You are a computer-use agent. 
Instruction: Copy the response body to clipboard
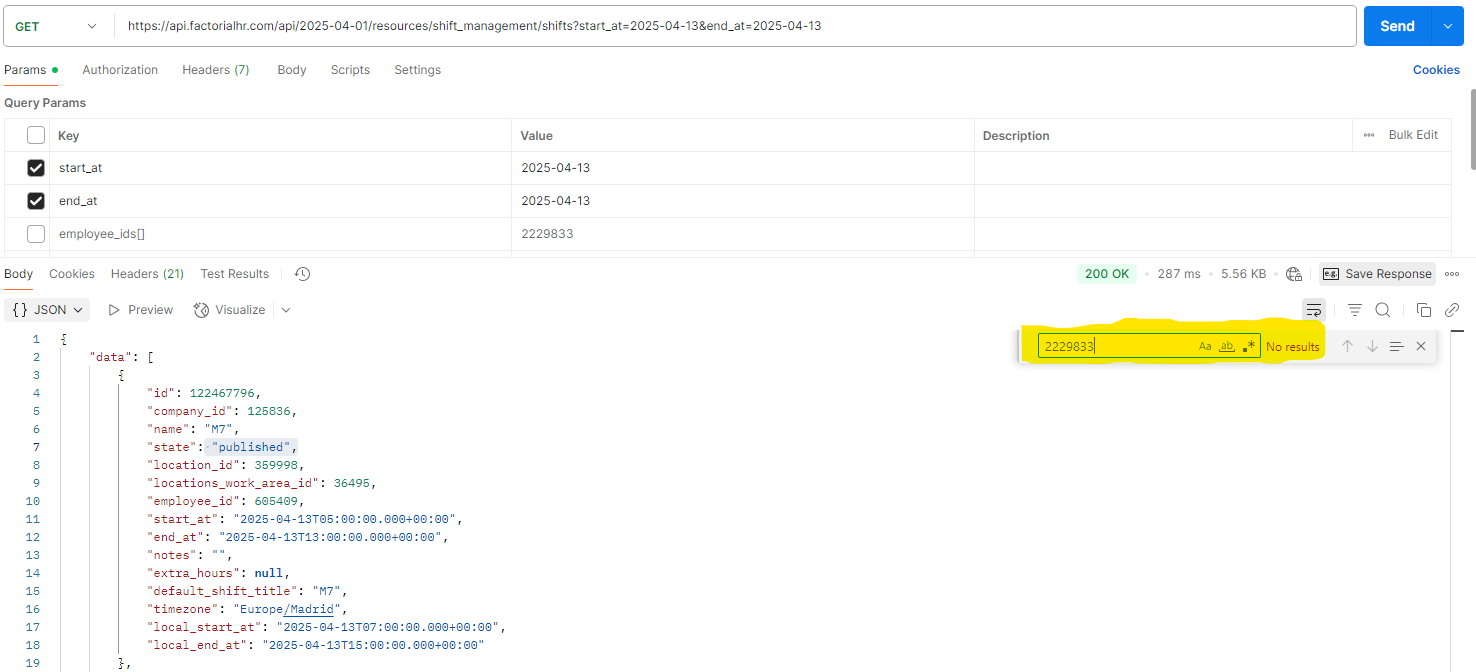(1424, 310)
